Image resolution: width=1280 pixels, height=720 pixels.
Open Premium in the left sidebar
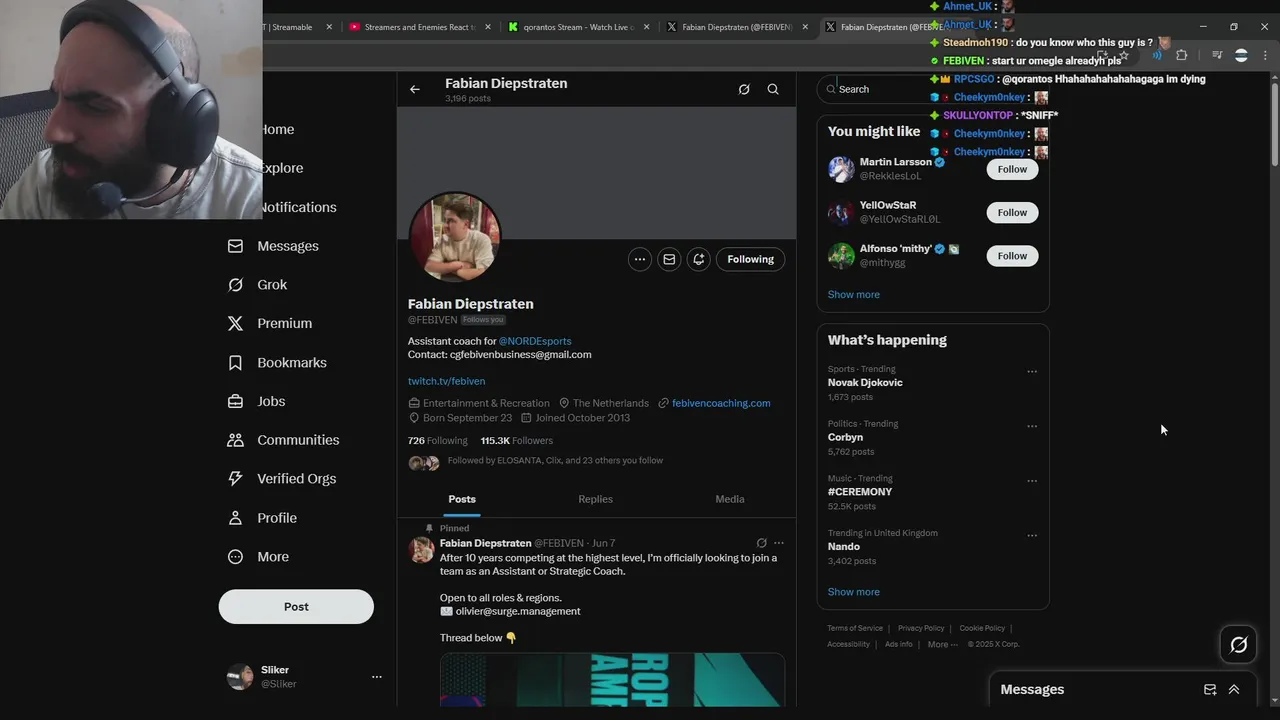coord(270,324)
